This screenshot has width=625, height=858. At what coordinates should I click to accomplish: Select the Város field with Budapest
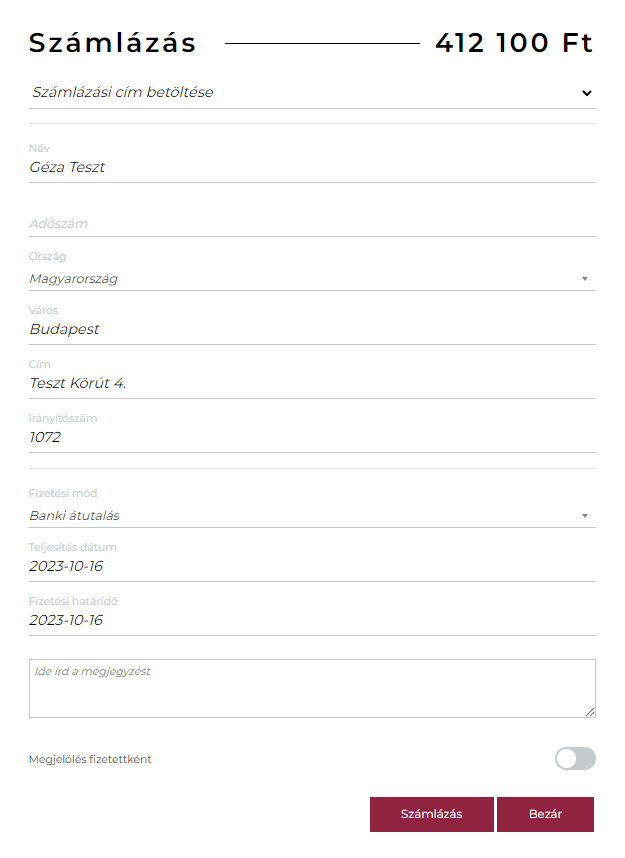click(310, 329)
